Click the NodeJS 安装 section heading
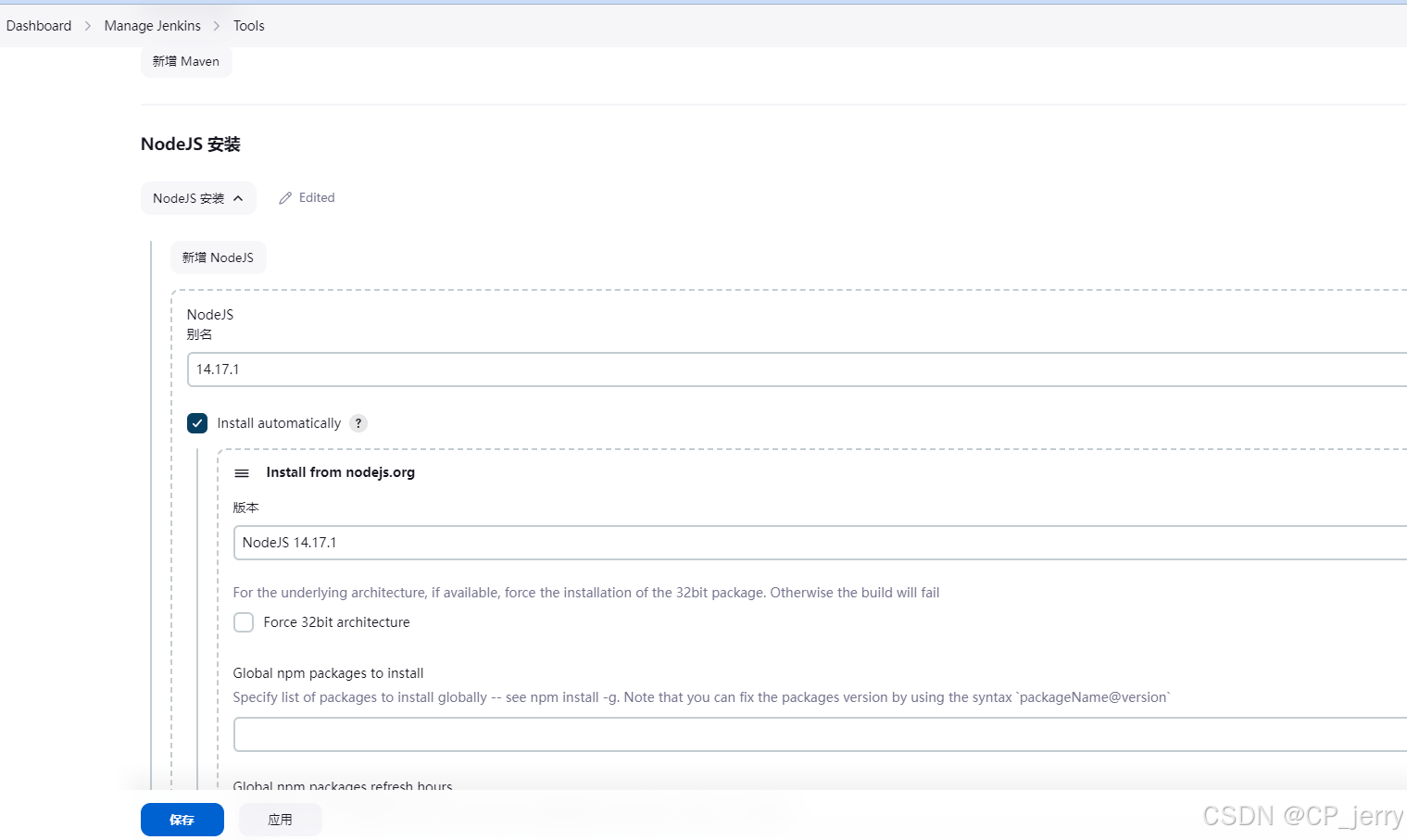This screenshot has height=840, width=1407. pyautogui.click(x=191, y=144)
